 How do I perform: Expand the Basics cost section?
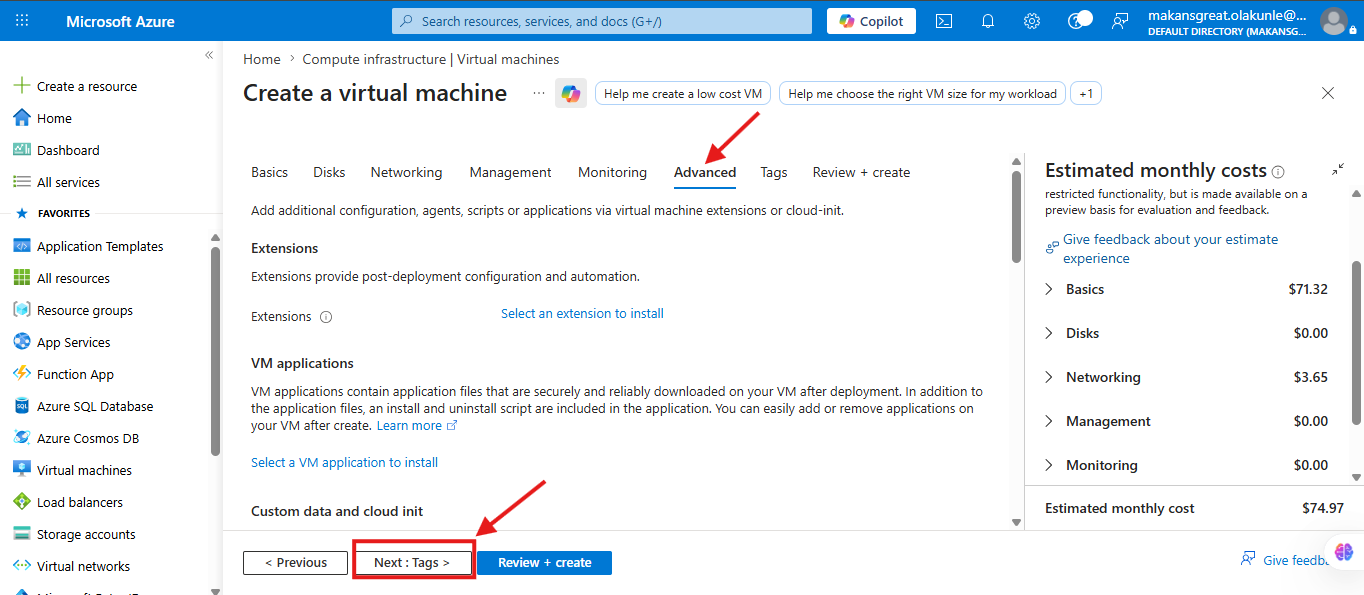pyautogui.click(x=1049, y=289)
